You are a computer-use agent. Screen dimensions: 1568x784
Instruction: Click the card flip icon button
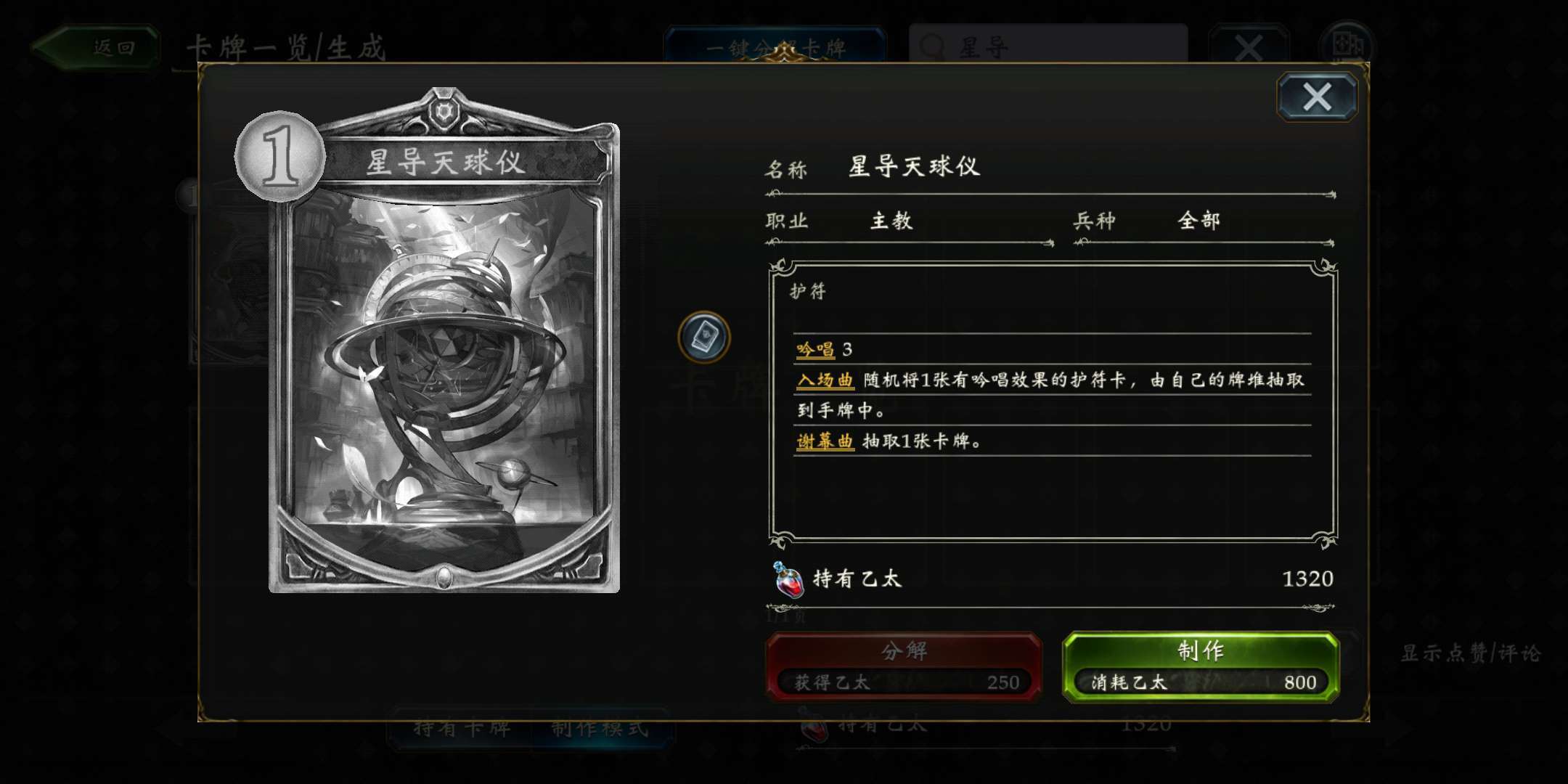click(703, 337)
